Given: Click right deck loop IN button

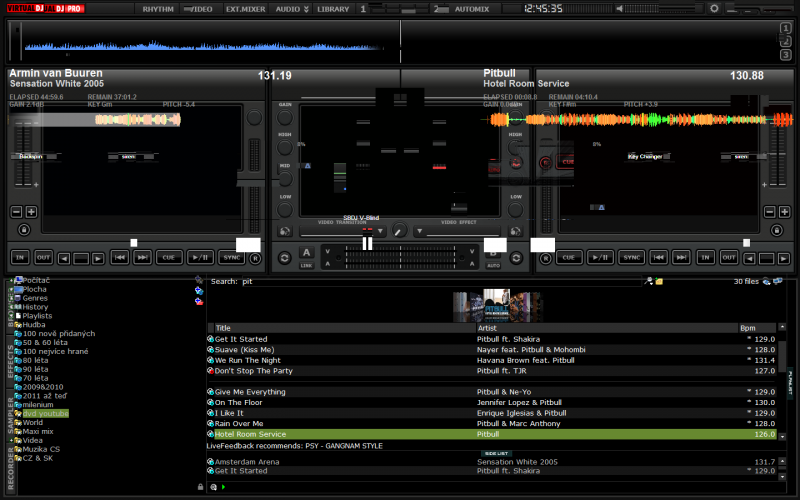Looking at the screenshot, I should tap(705, 258).
